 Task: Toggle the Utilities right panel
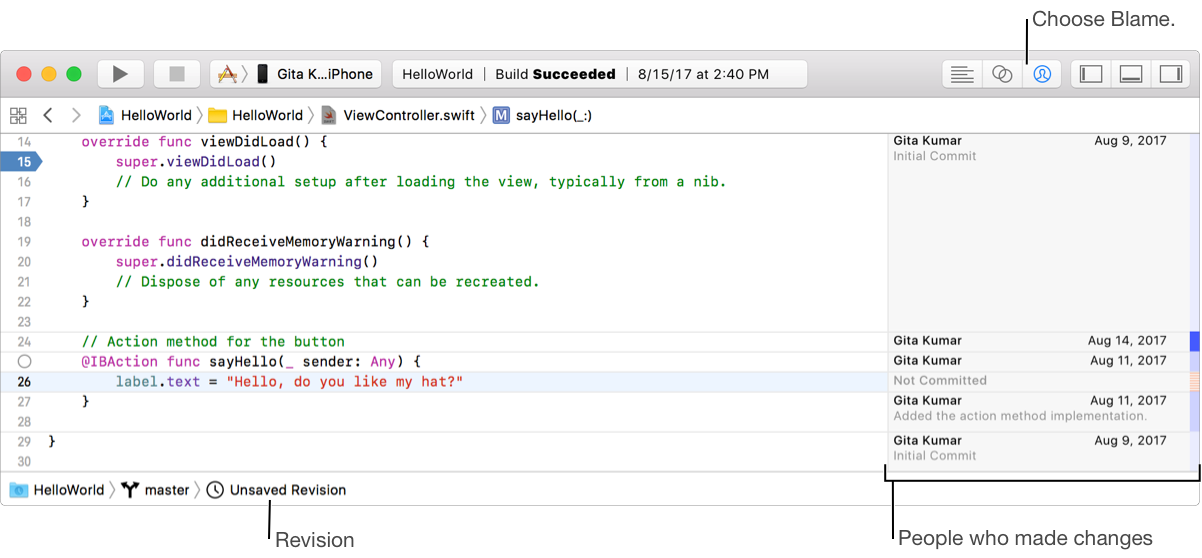1169,74
